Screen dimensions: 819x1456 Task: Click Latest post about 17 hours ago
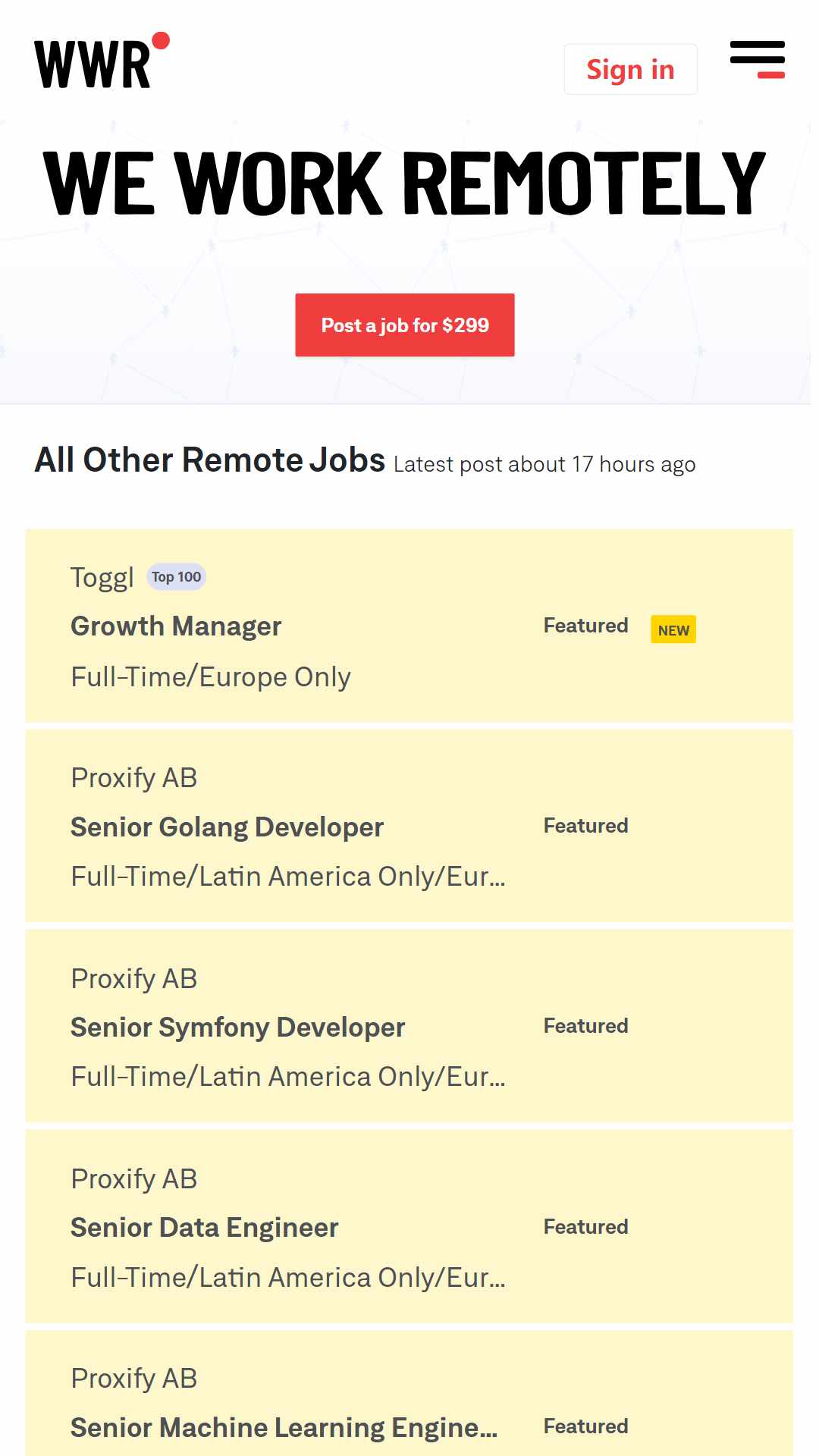tap(544, 464)
